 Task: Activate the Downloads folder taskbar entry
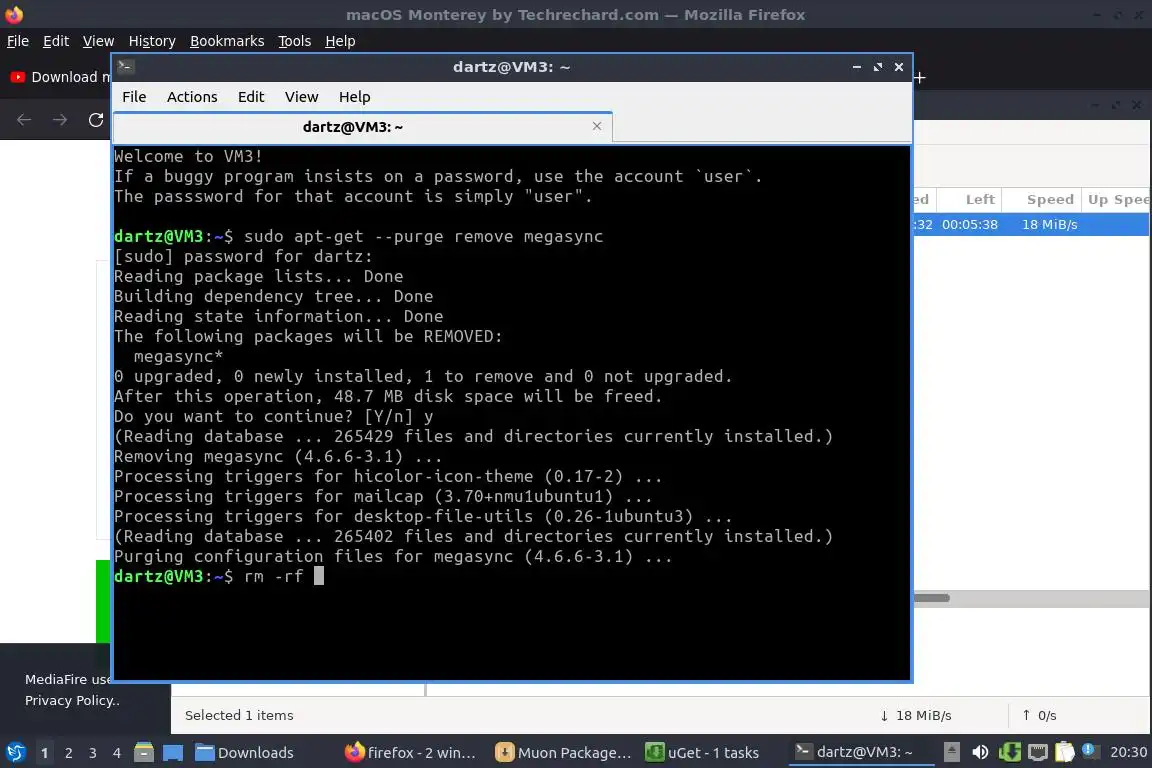click(x=245, y=753)
